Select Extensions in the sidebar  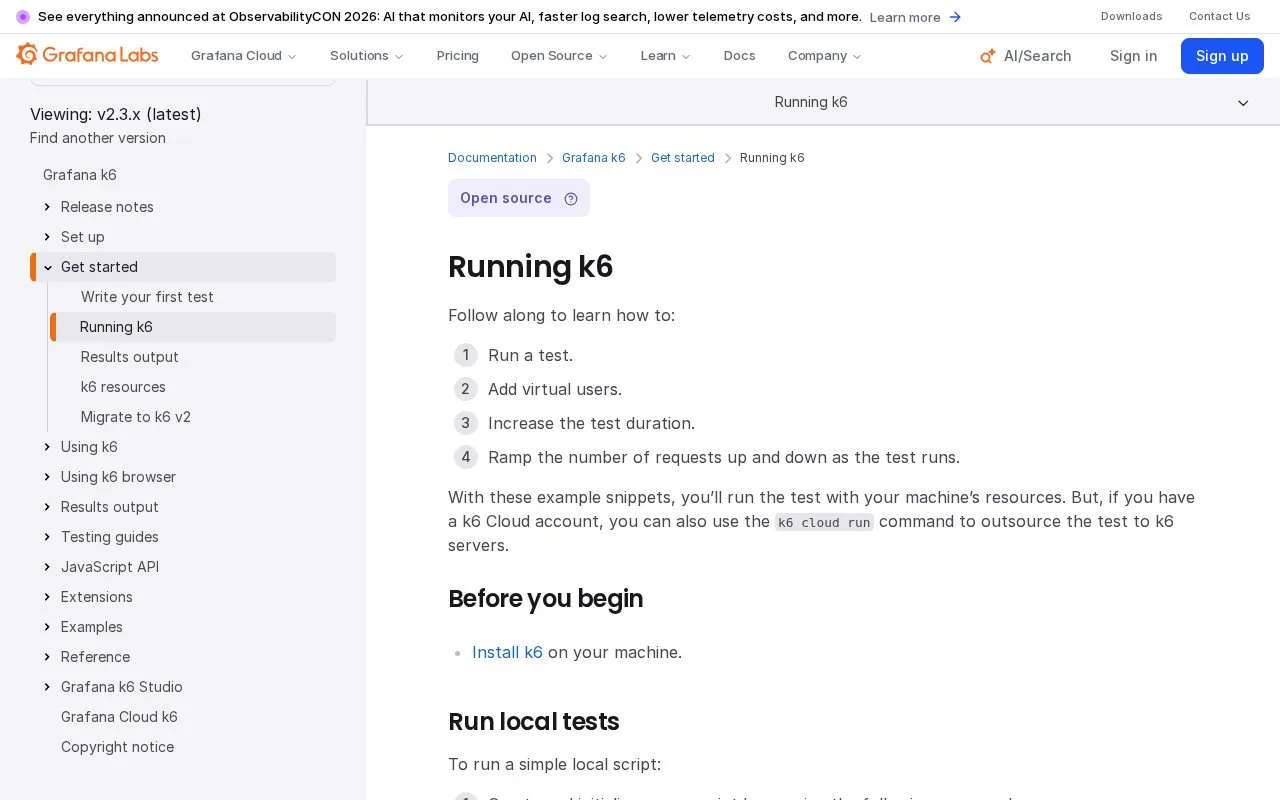[97, 597]
